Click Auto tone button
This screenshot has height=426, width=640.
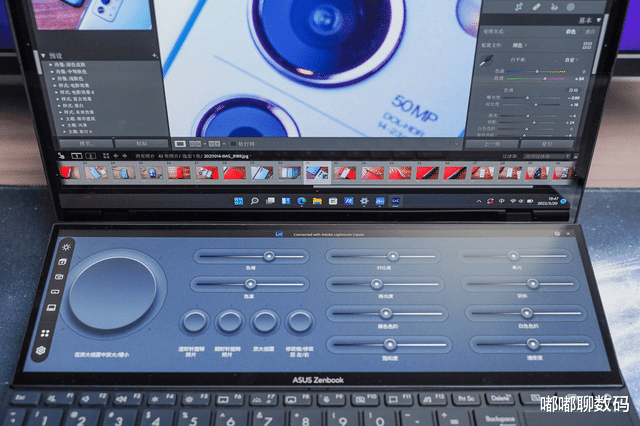click(x=573, y=90)
